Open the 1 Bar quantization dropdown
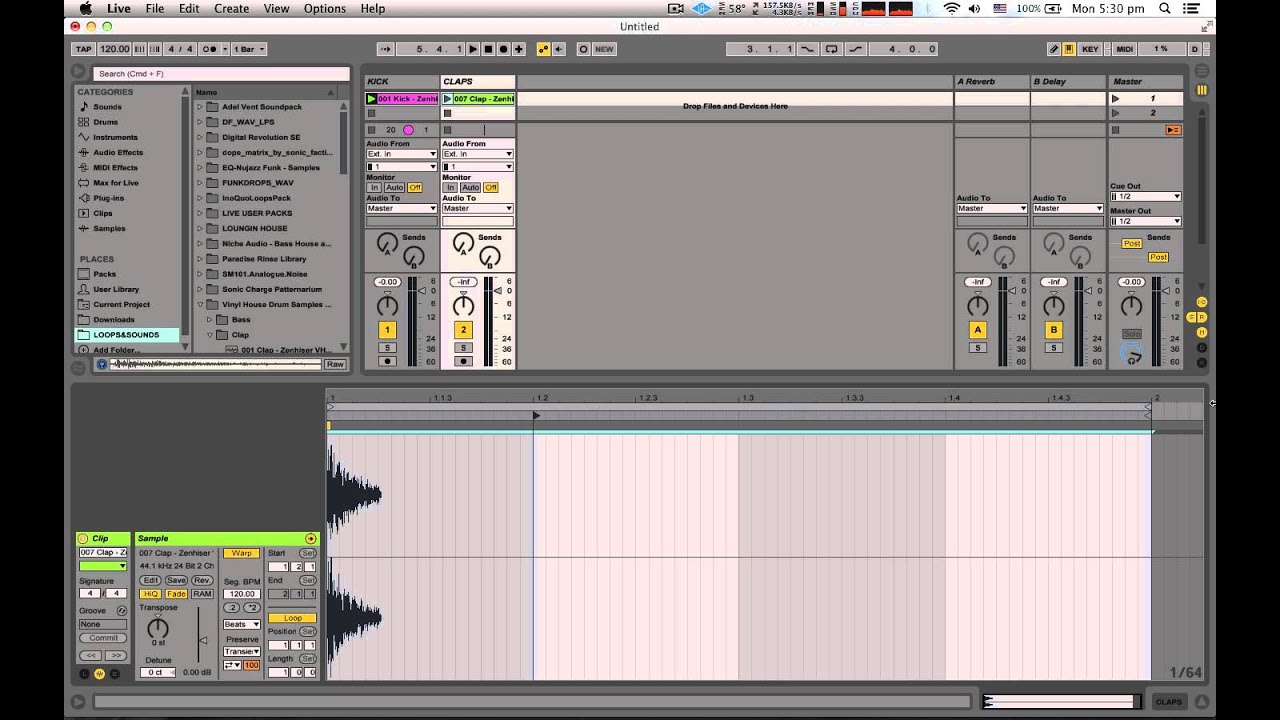1280x720 pixels. click(x=249, y=49)
